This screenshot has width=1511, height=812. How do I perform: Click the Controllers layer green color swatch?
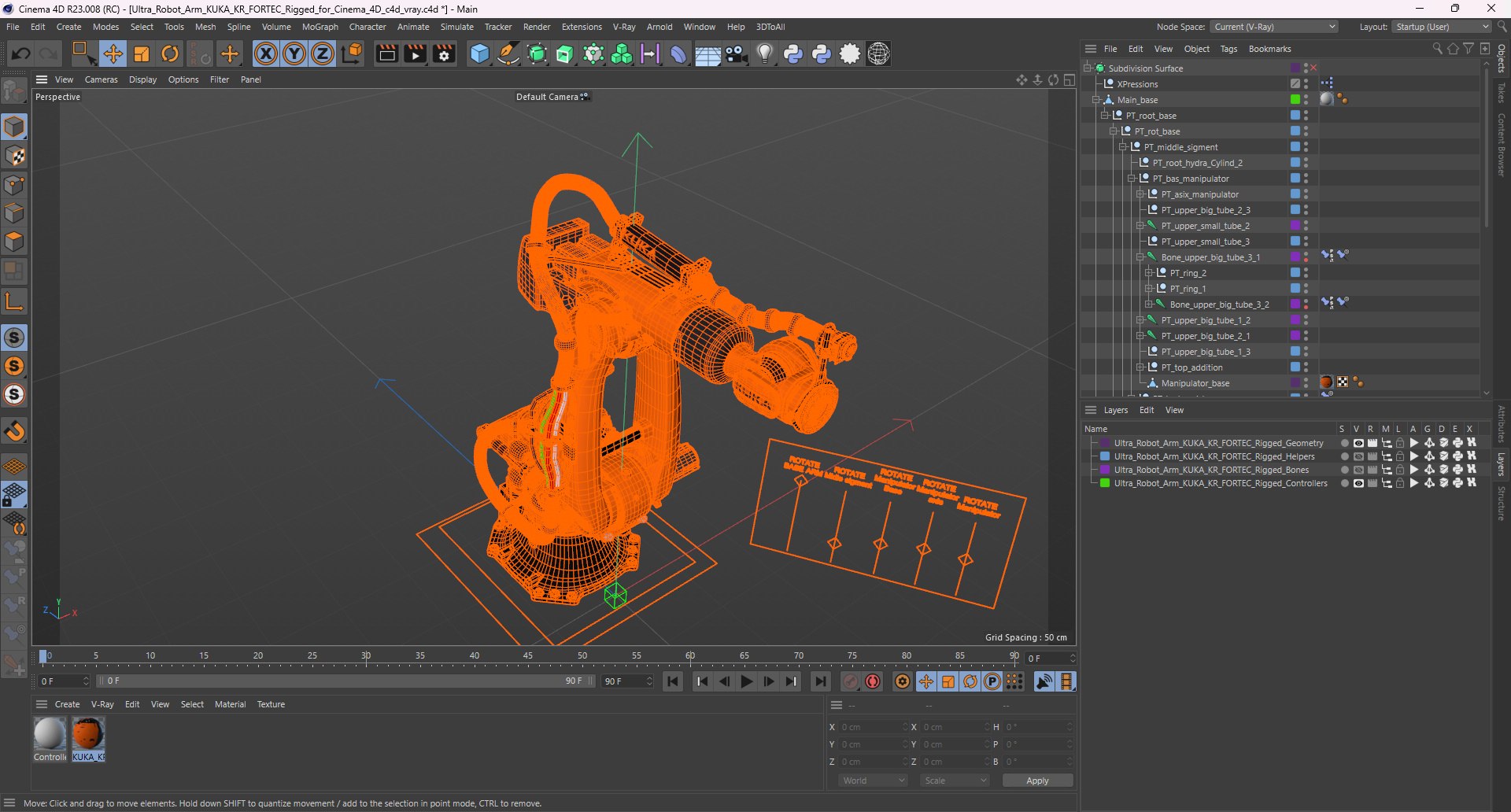pyautogui.click(x=1105, y=483)
